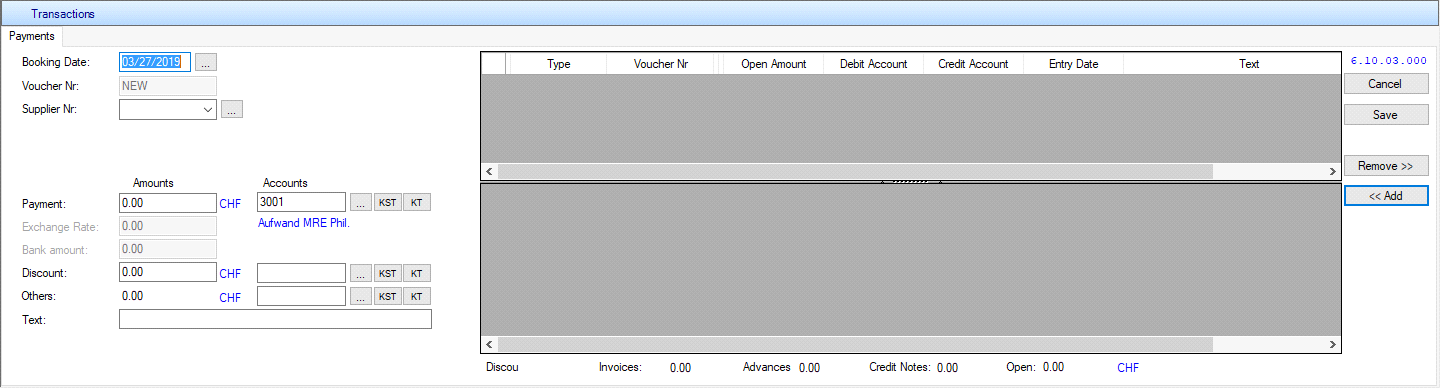Switch to the Payments tab
This screenshot has height=388, width=1441.
[x=31, y=36]
